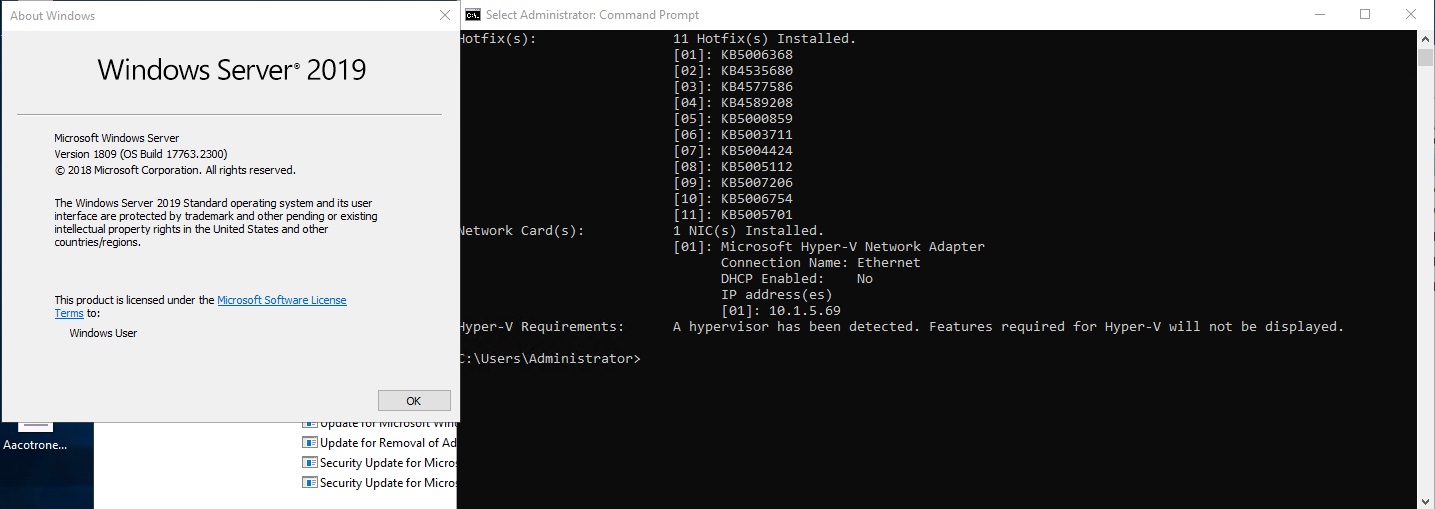Click 'Connection Name: Ethernet' line
This screenshot has height=509, width=1435.
tap(821, 263)
